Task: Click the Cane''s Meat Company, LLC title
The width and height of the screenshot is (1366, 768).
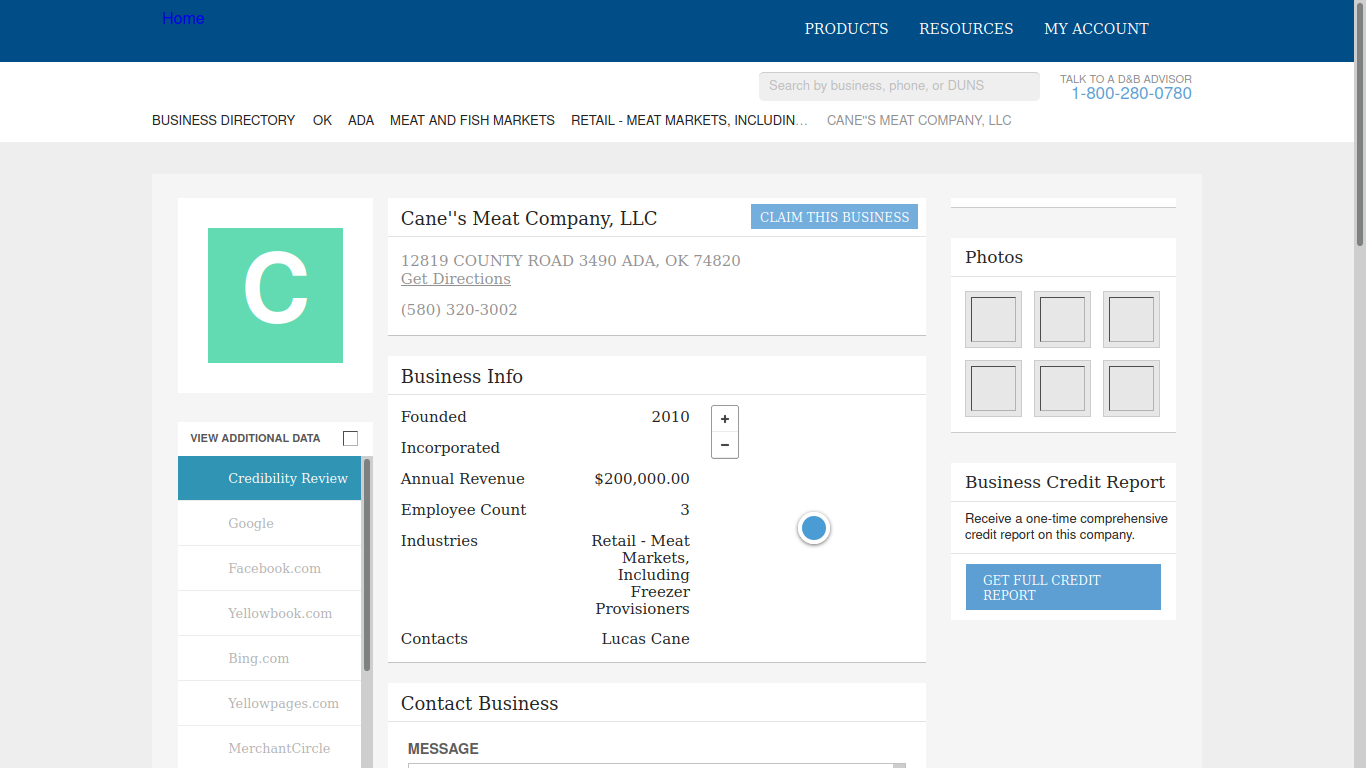Action: click(x=529, y=219)
